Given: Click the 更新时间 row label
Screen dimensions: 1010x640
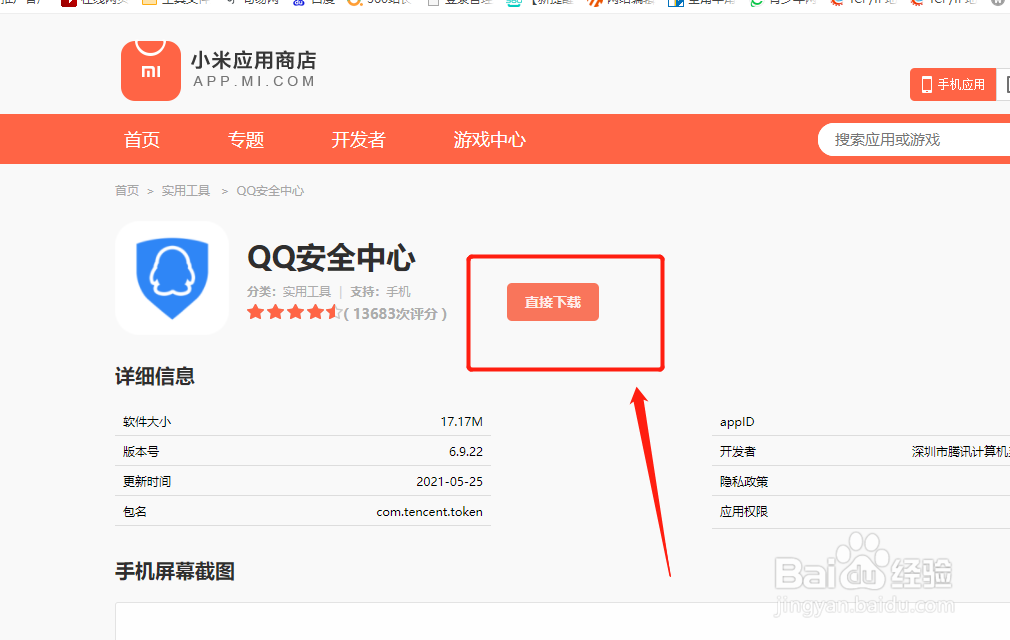Looking at the screenshot, I should click(x=147, y=482).
